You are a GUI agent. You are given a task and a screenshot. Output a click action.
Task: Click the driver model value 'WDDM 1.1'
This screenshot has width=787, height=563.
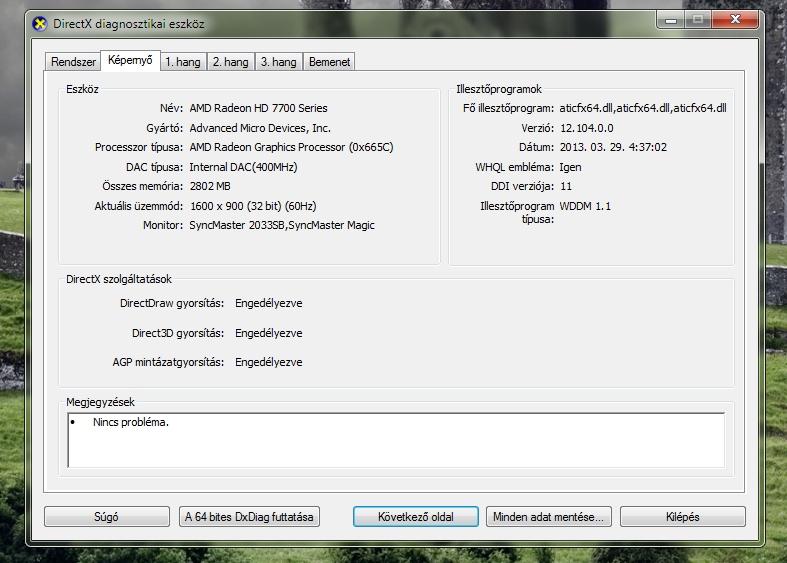click(585, 206)
